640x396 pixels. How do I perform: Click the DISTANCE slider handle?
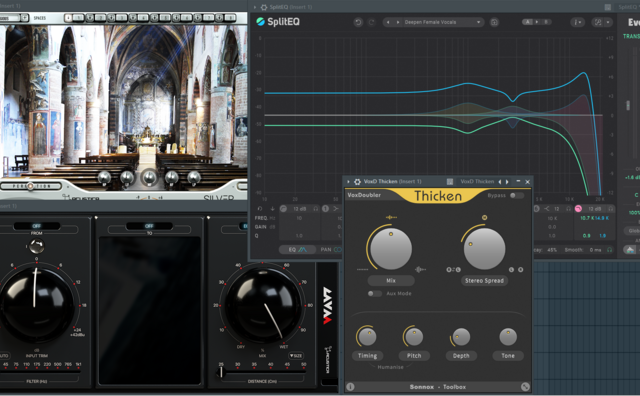(x=221, y=372)
